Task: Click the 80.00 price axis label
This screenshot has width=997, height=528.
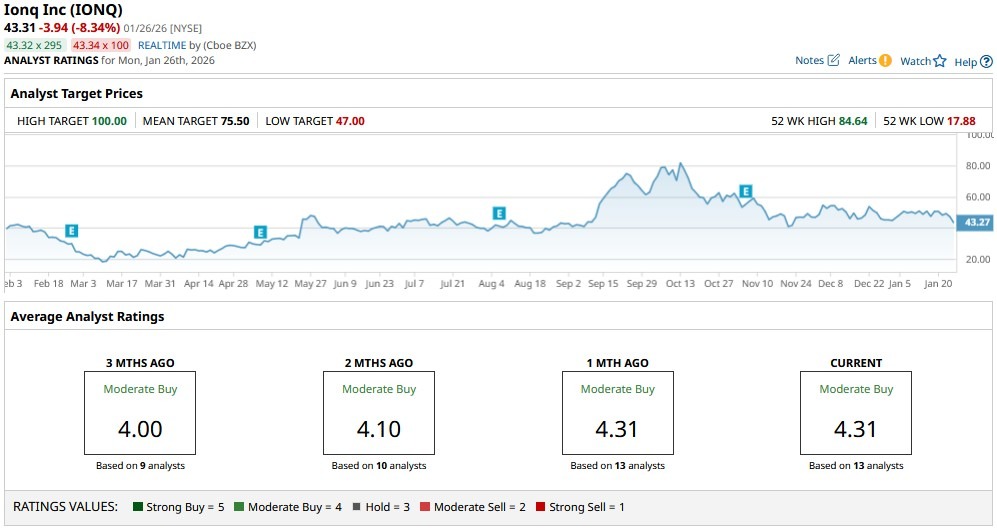Action: (x=978, y=165)
